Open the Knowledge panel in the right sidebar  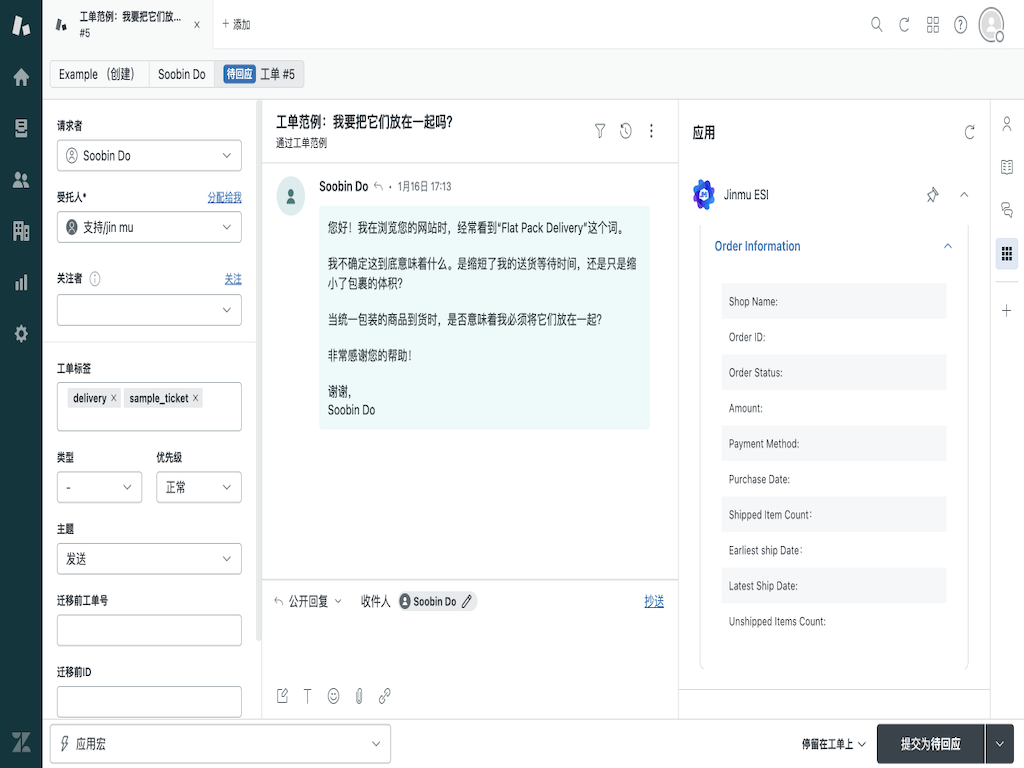pos(1007,168)
